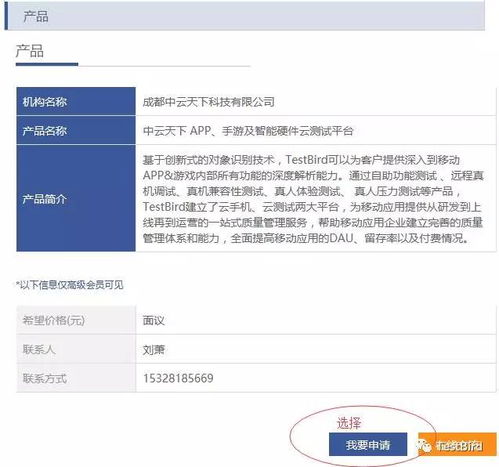Click the note *以下信息仅高级会员可见

pyautogui.click(x=70, y=285)
